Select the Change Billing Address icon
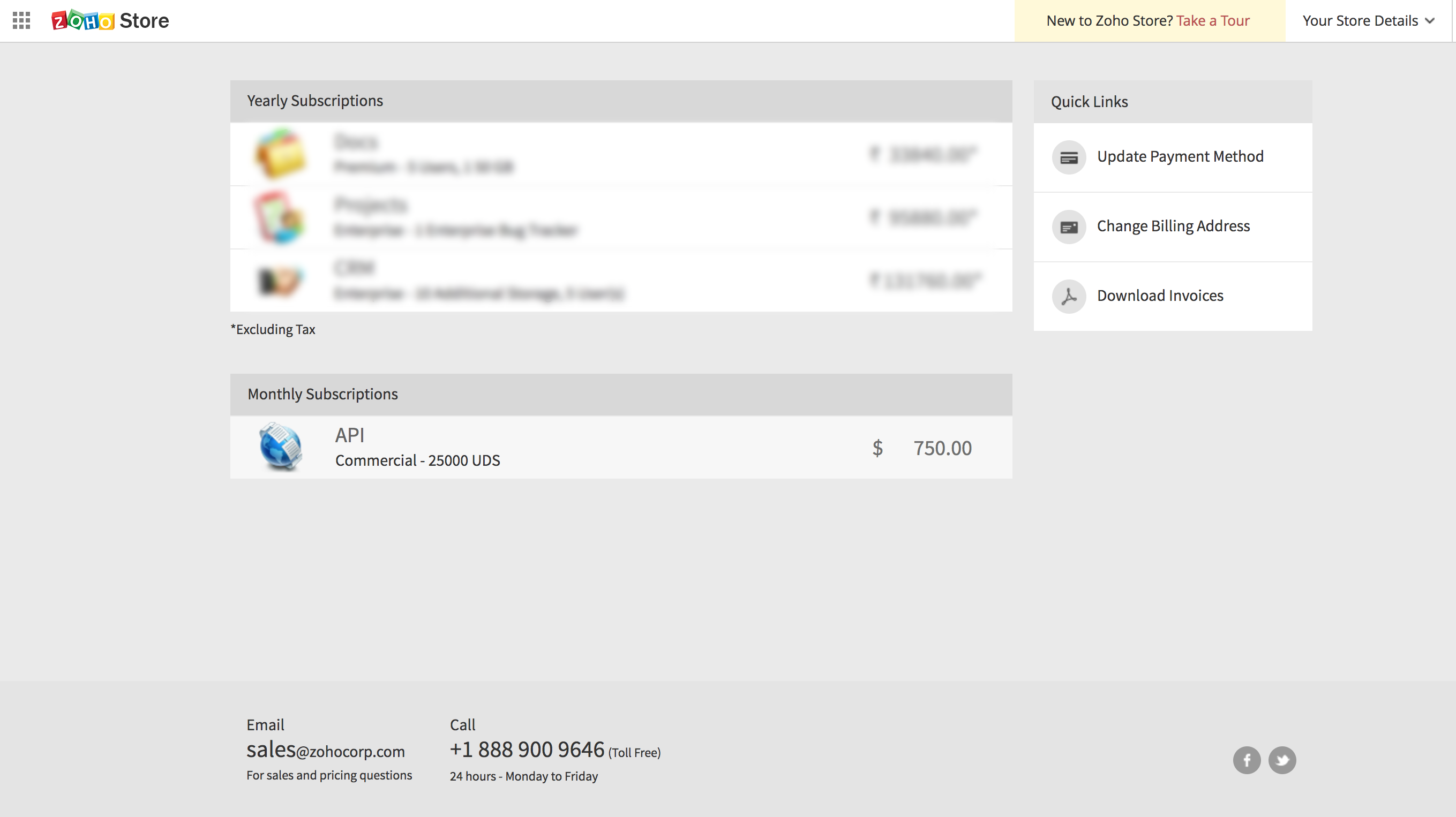The width and height of the screenshot is (1456, 817). (1069, 226)
